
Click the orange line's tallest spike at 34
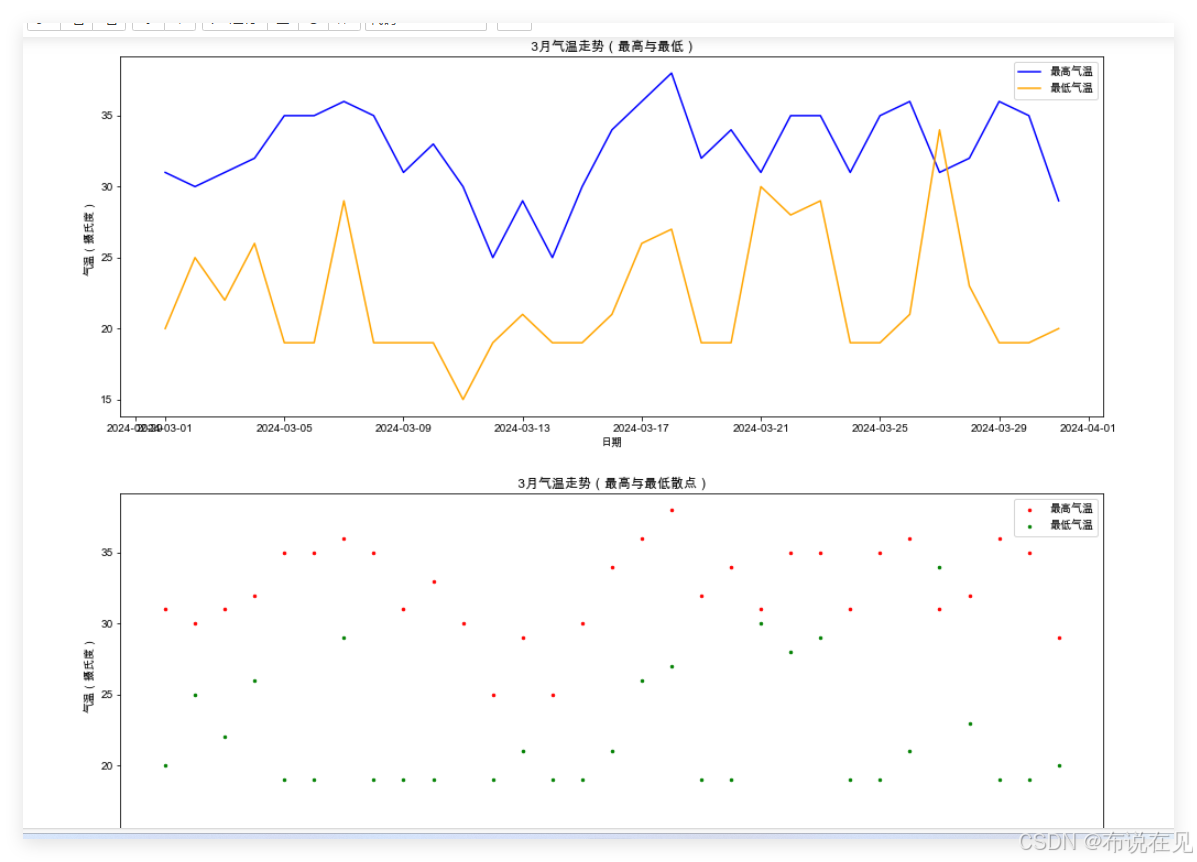click(x=939, y=131)
